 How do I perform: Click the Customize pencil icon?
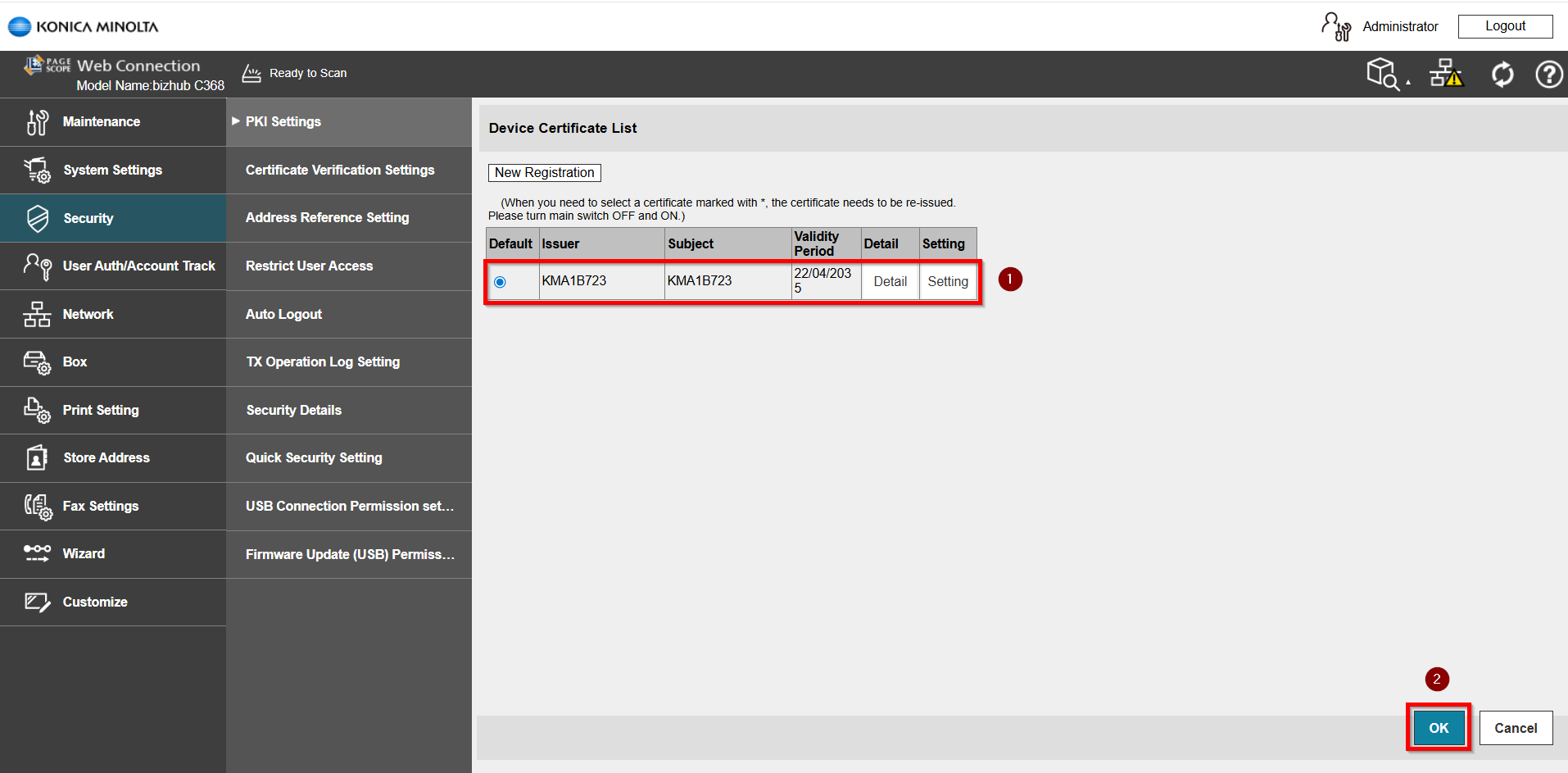click(x=37, y=602)
